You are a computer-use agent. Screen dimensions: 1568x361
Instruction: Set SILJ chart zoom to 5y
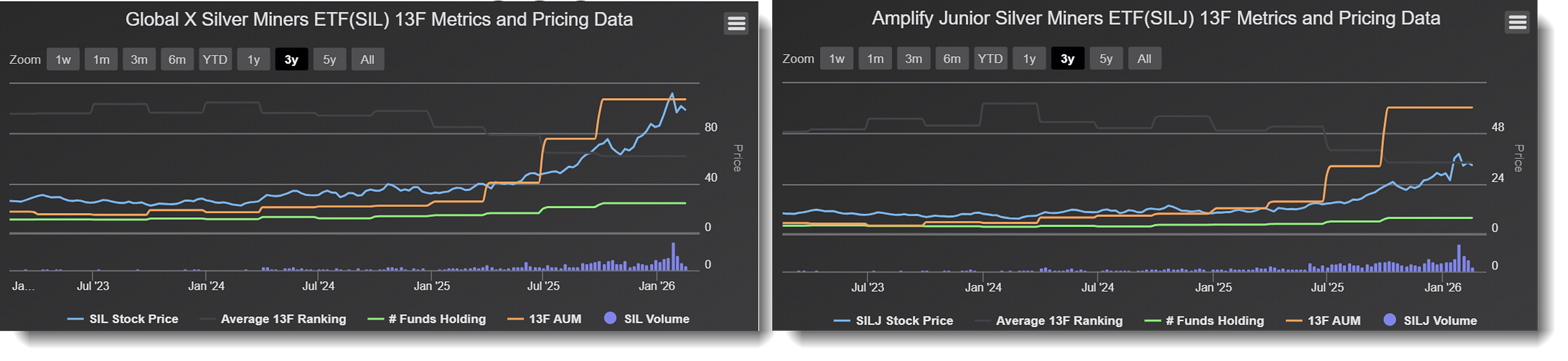coord(1106,59)
